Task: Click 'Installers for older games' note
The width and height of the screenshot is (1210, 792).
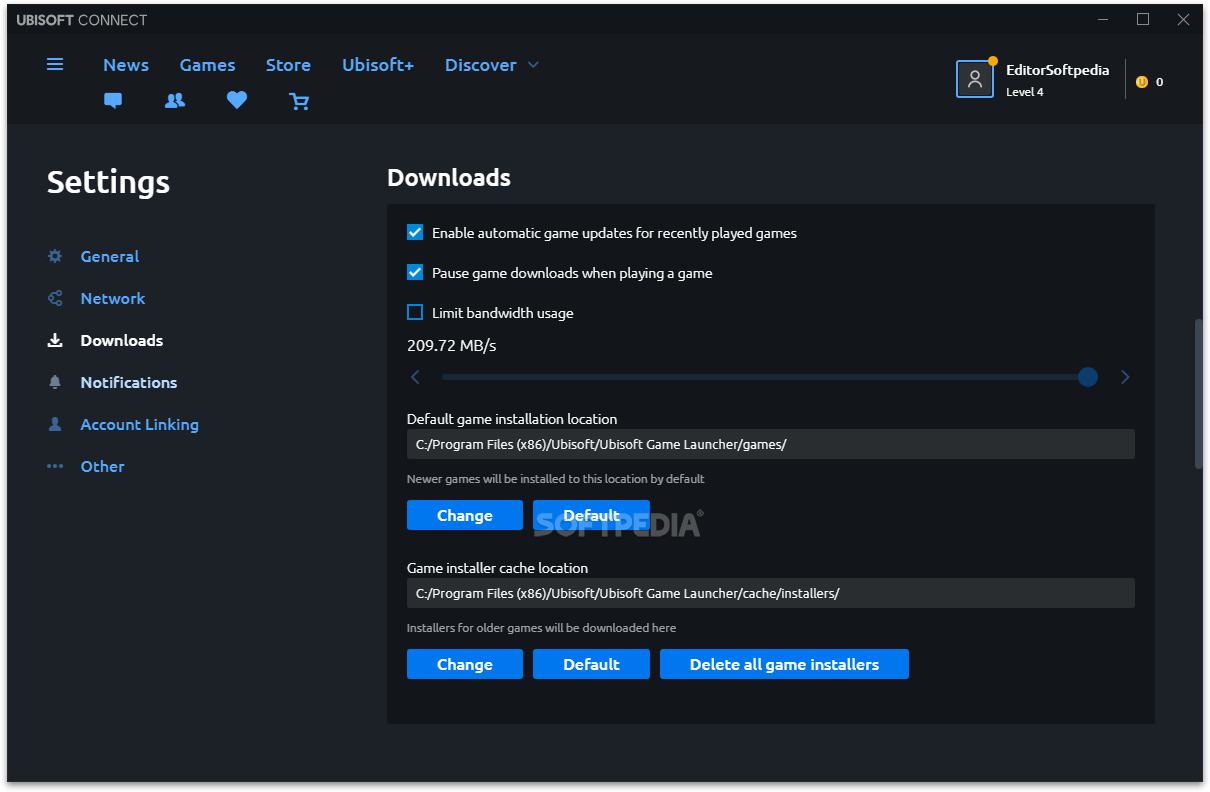Action: (x=541, y=628)
